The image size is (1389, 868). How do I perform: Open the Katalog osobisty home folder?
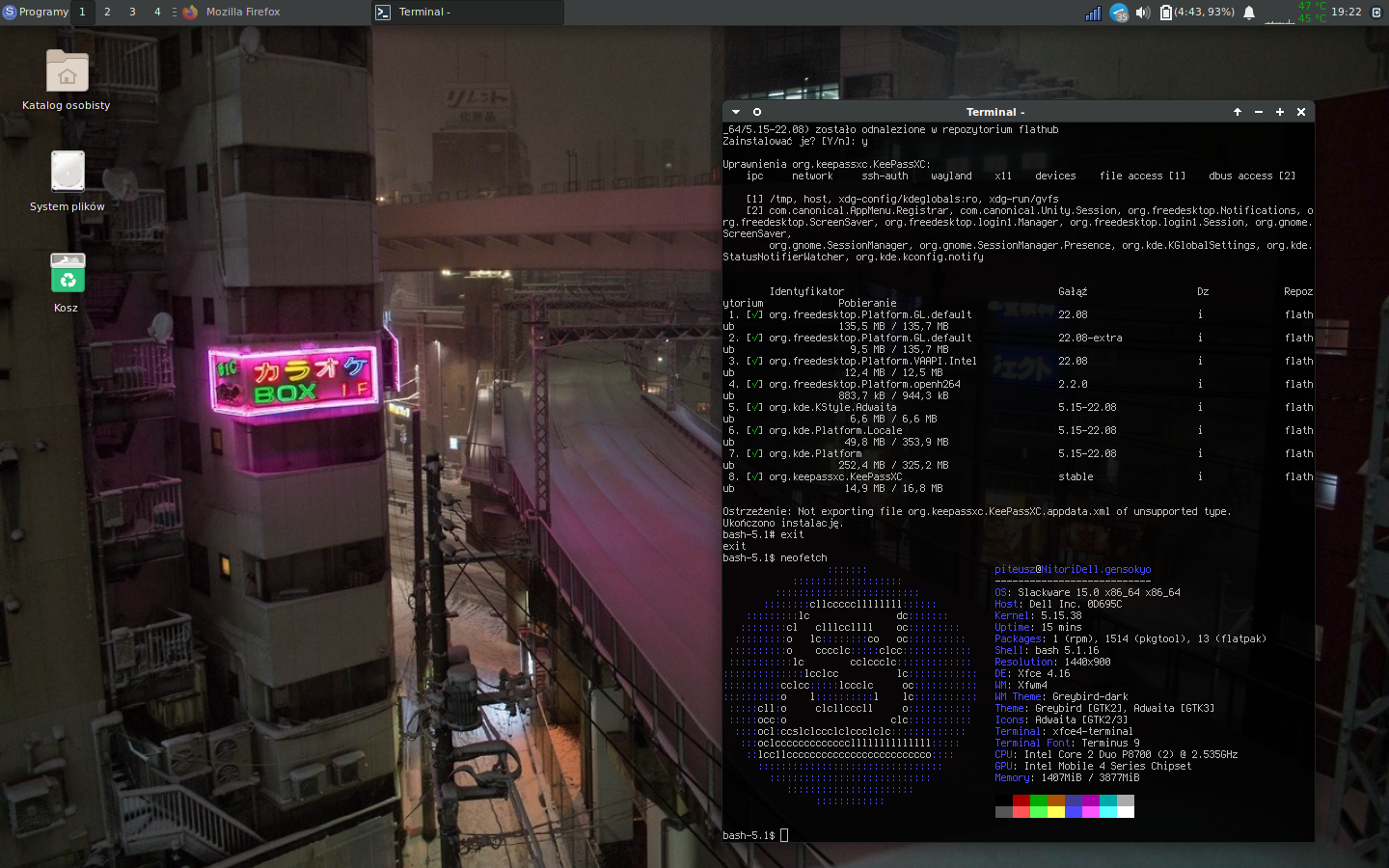67,73
